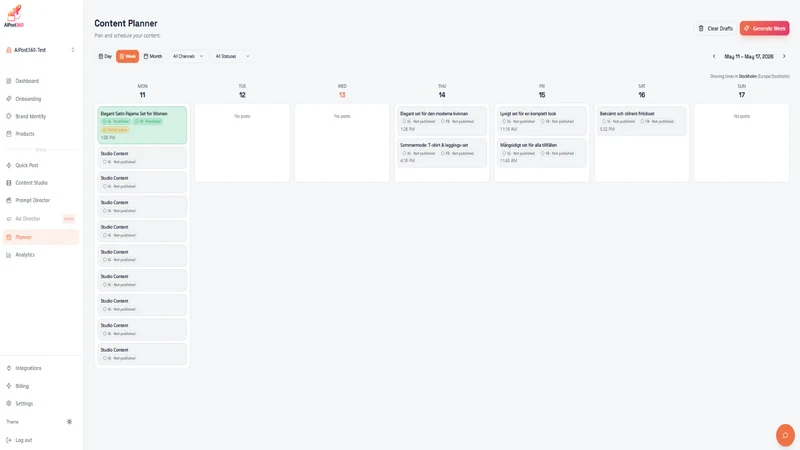Image resolution: width=800 pixels, height=450 pixels.
Task: Click the Generate Week button
Action: (764, 29)
